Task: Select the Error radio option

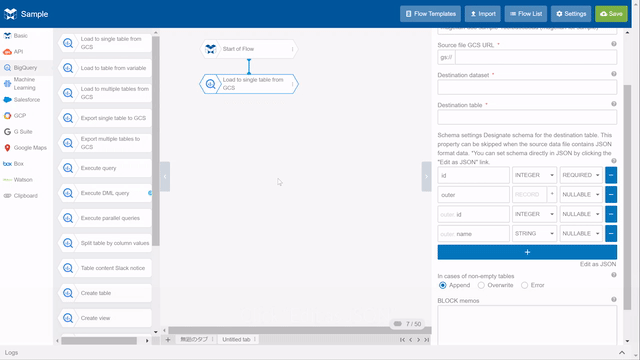Action: click(524, 285)
